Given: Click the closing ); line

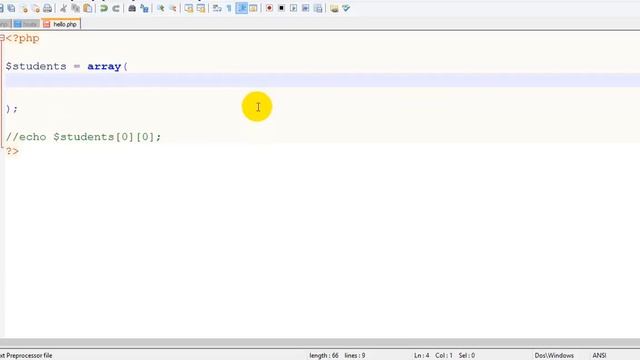Looking at the screenshot, I should point(12,109).
